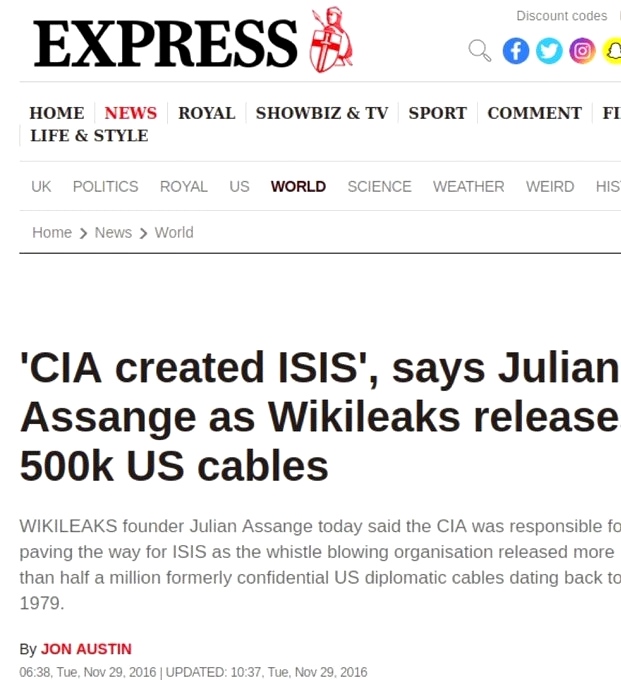Click the News breadcrumb link
The image size is (621, 680).
[x=113, y=233]
